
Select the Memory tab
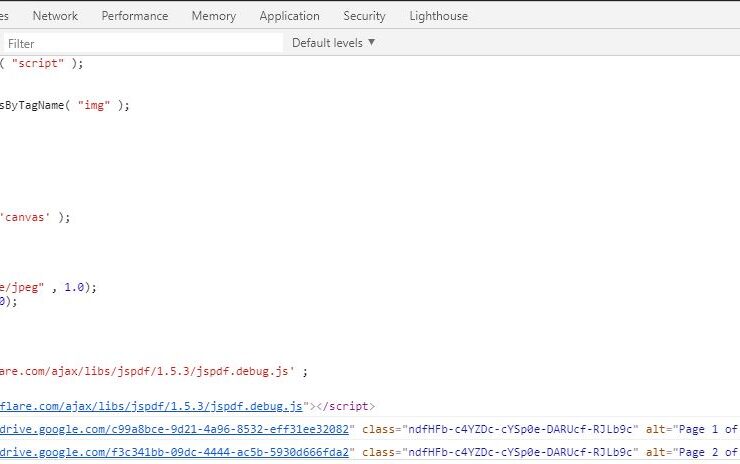(213, 16)
